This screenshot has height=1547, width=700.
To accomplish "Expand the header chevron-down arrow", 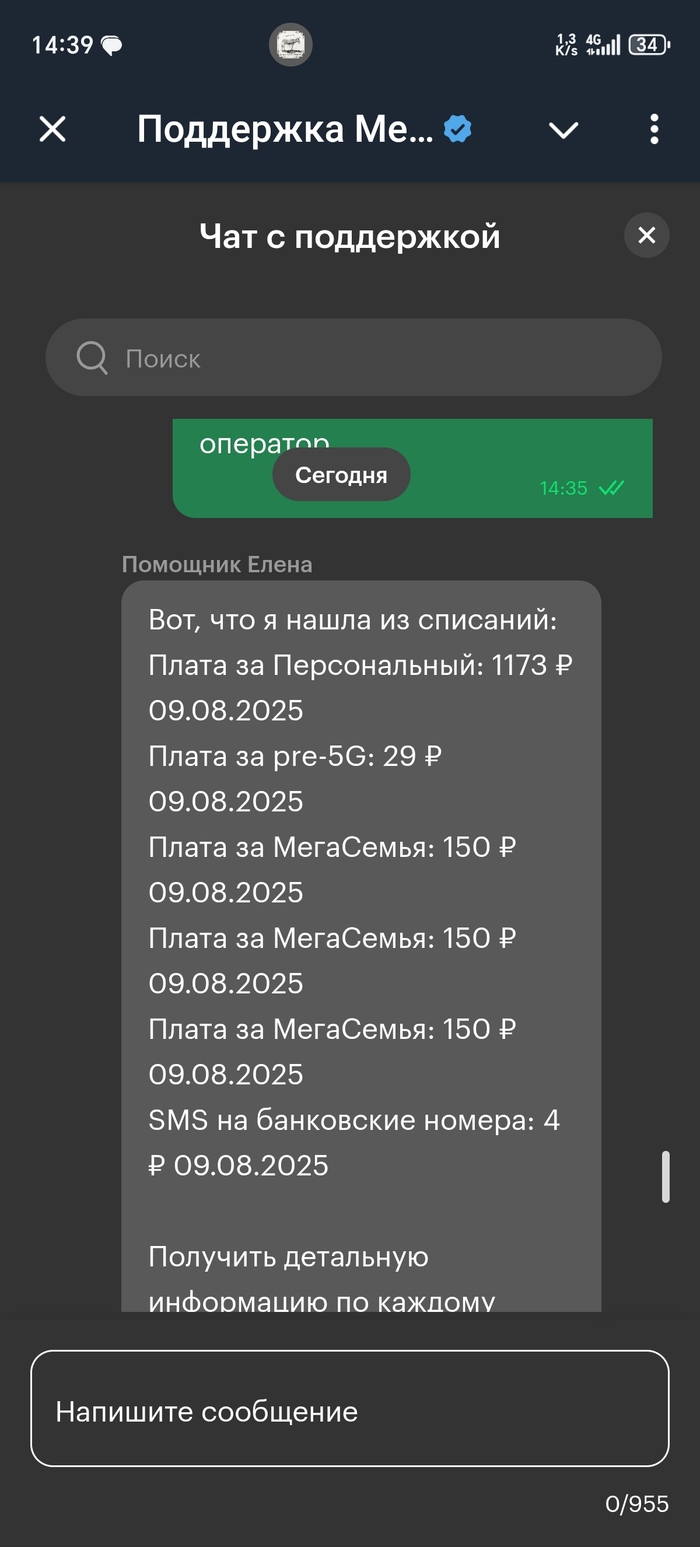I will (x=564, y=130).
